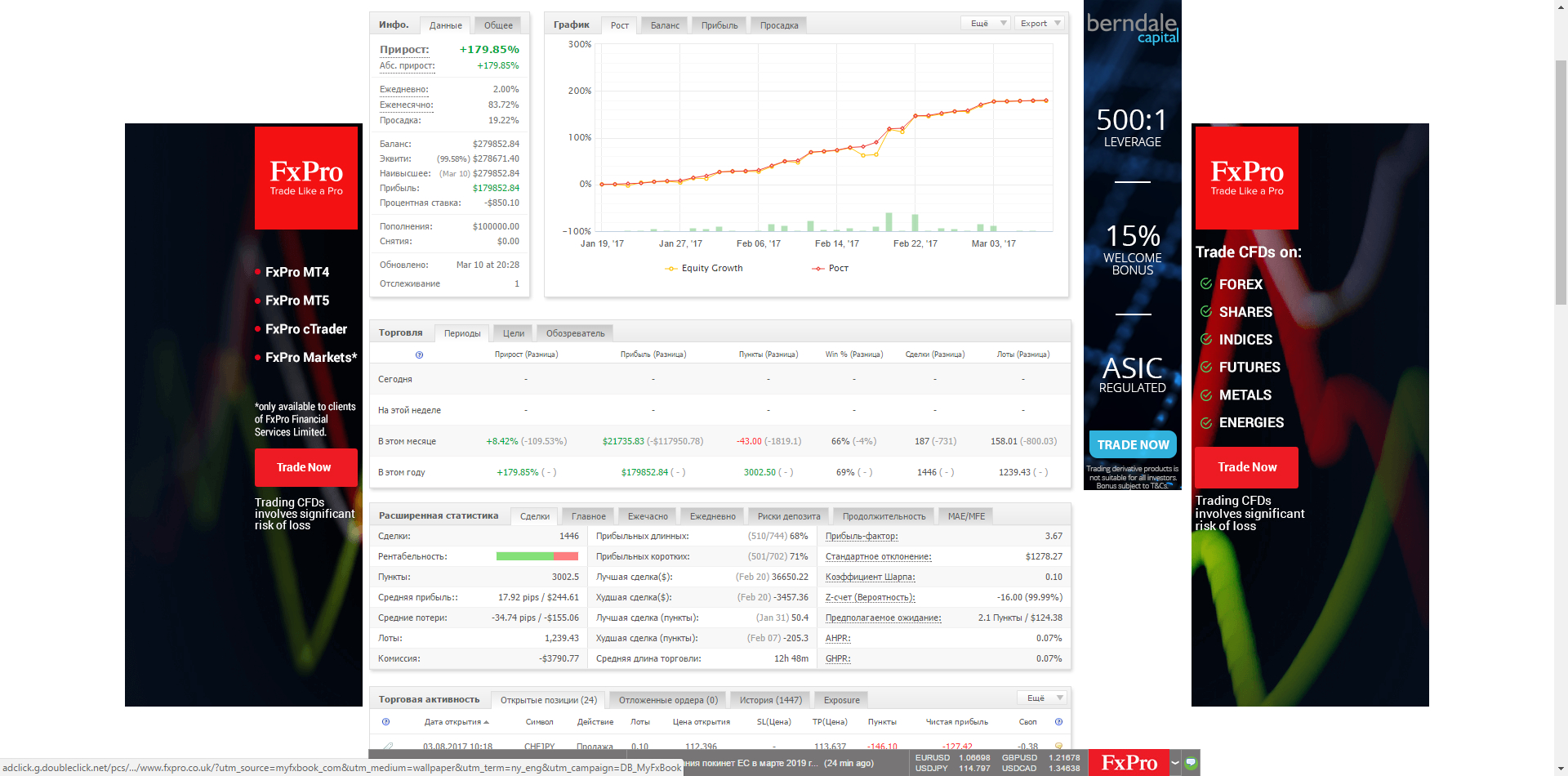Click the berndale capital logo
The image size is (1568, 776).
[1132, 28]
